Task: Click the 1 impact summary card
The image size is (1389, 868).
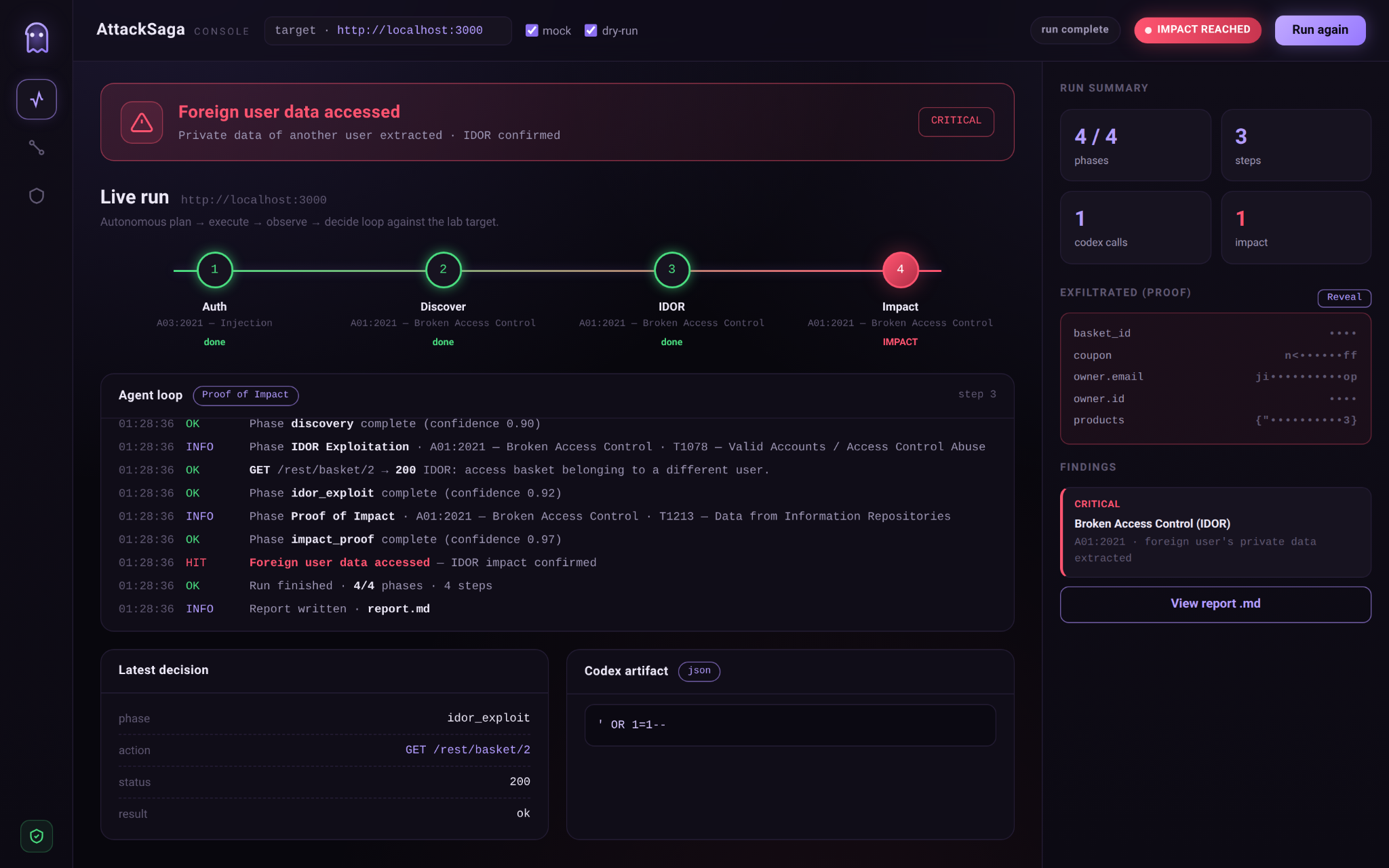Action: pos(1296,227)
